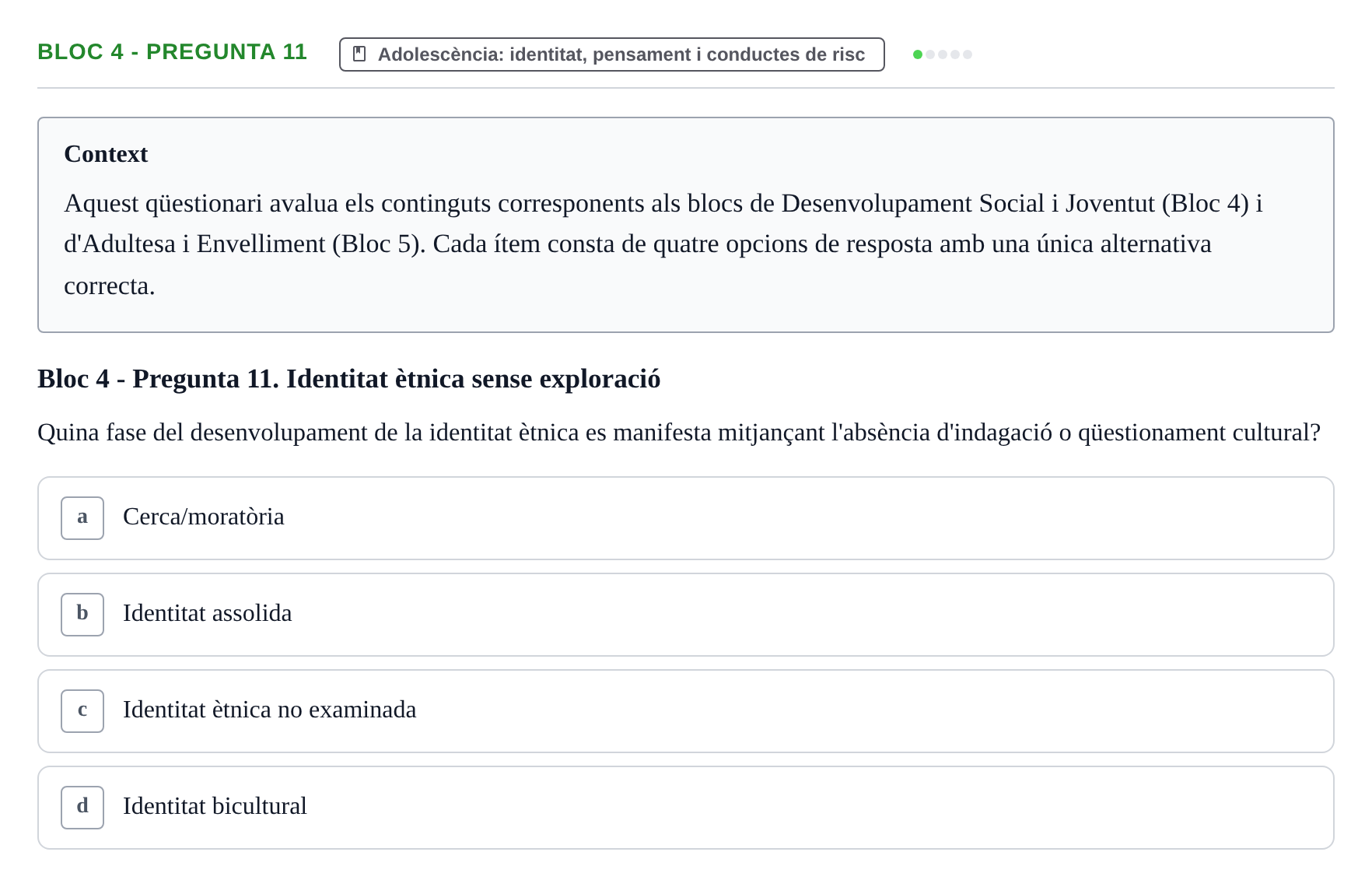This screenshot has height=887, width=1372.
Task: Choose answer b Identitat assolida
Action: 685,615
